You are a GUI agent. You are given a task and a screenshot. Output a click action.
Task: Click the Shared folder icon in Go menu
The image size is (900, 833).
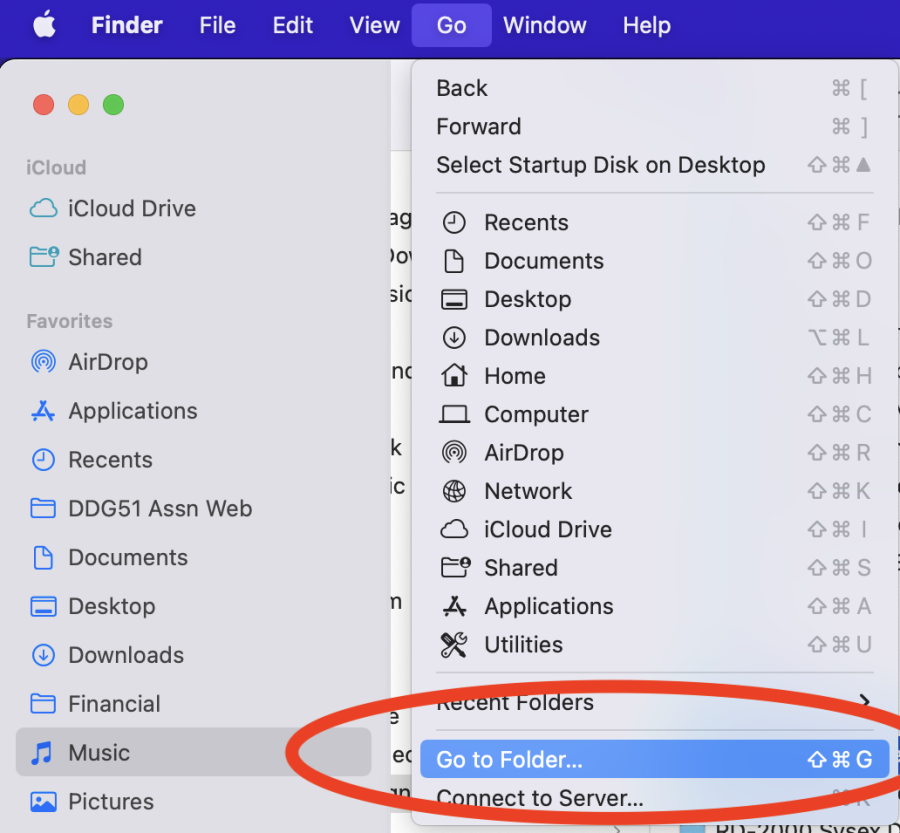click(455, 567)
